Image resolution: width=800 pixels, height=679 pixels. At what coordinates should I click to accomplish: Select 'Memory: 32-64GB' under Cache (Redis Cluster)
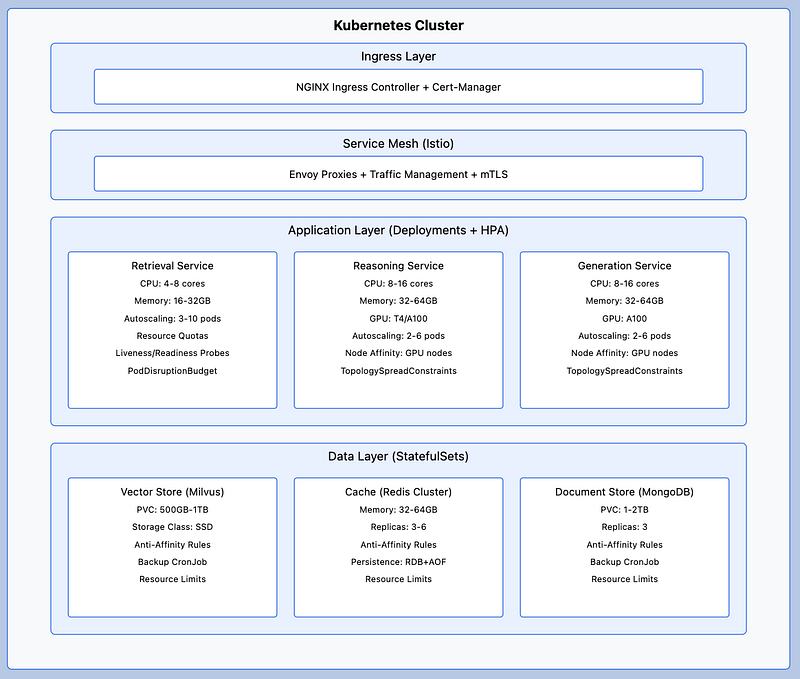[398, 510]
